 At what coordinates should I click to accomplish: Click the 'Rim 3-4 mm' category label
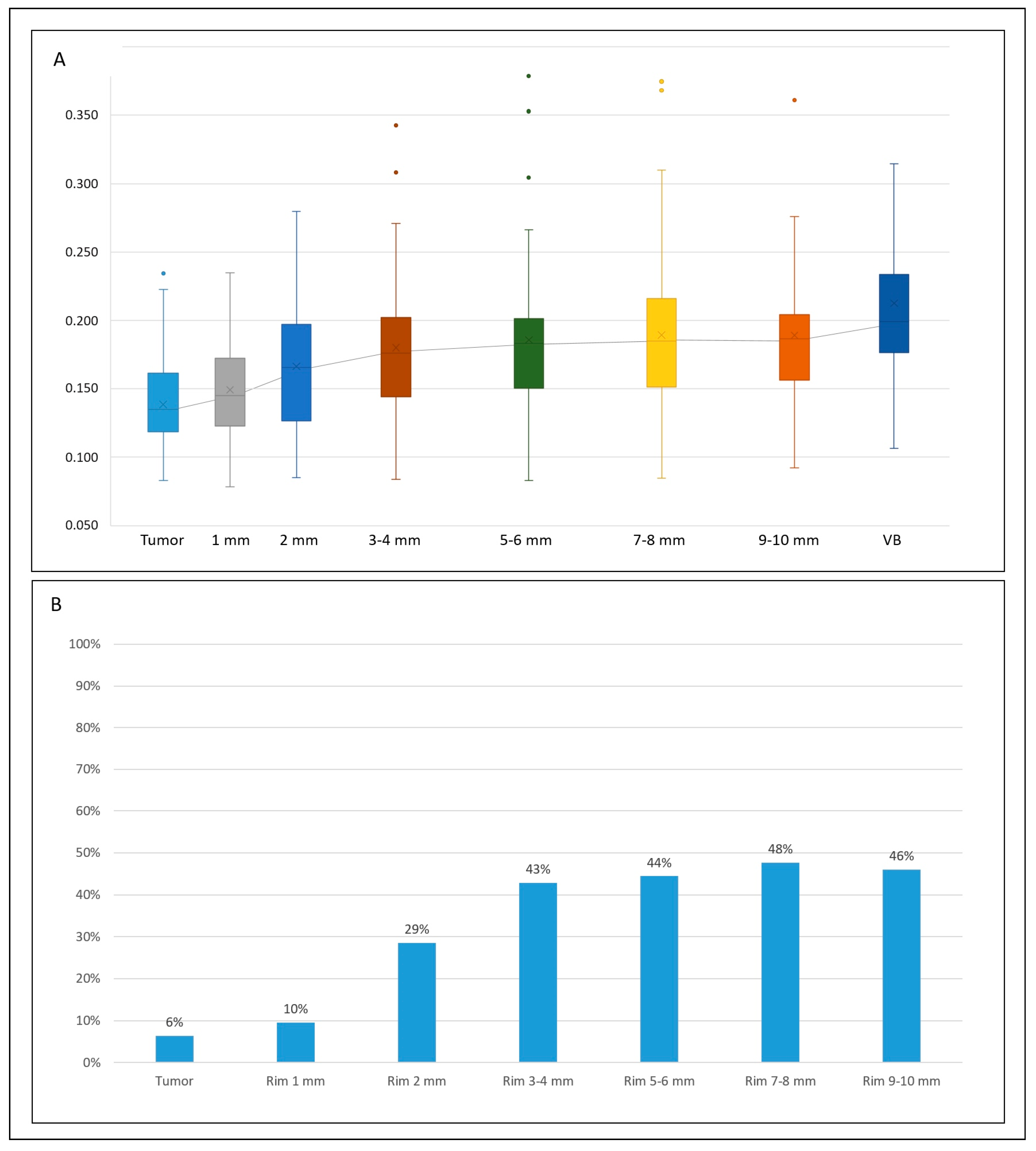[538, 1081]
